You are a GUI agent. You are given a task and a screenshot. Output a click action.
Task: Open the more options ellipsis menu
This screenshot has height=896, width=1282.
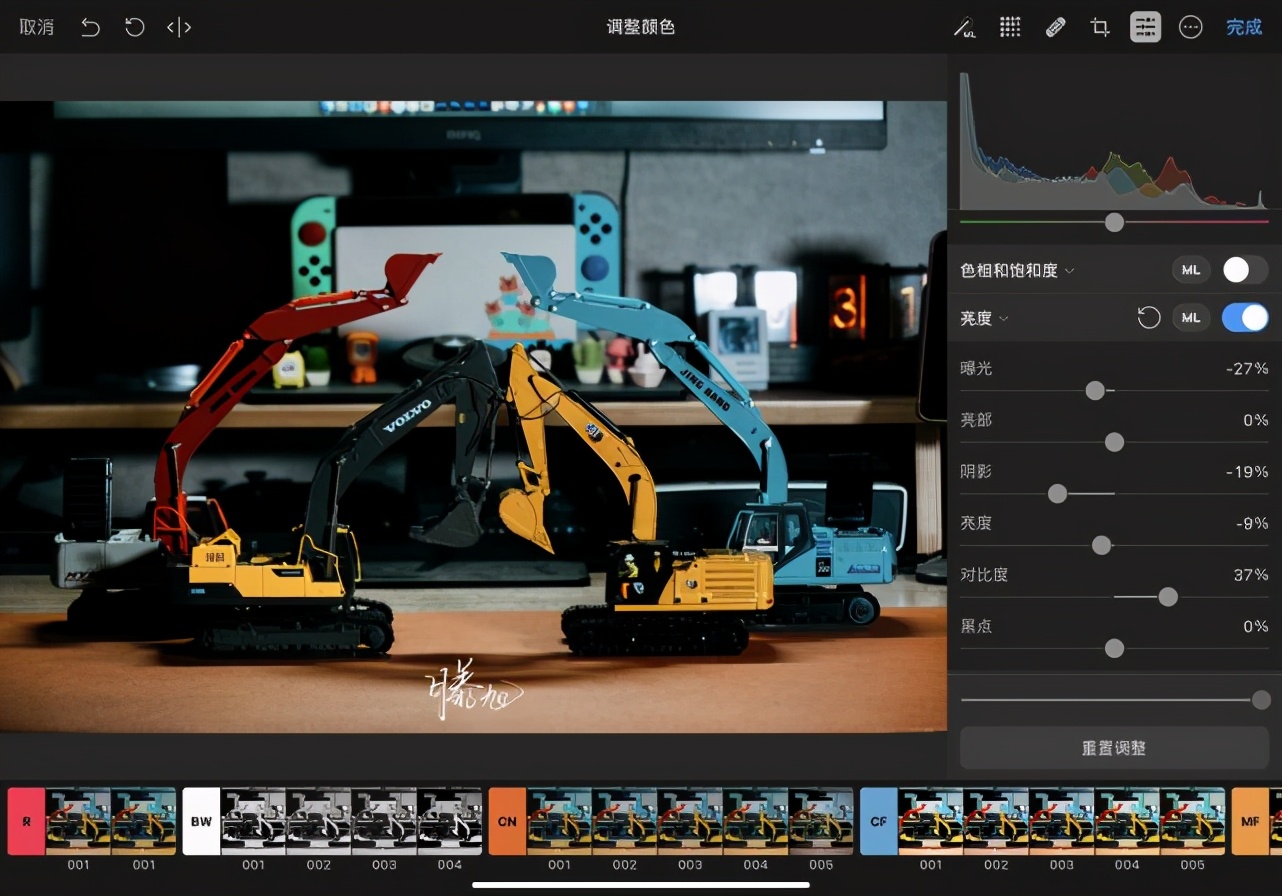1190,27
